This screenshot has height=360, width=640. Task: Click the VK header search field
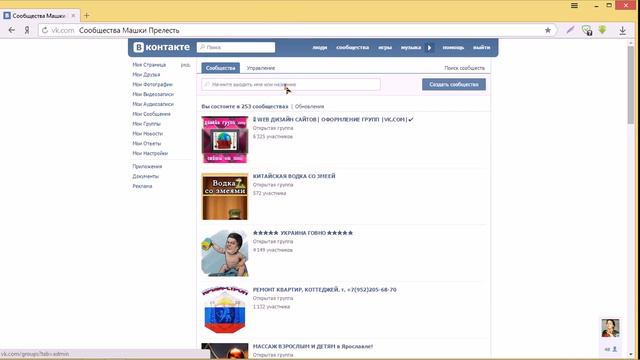pos(236,47)
